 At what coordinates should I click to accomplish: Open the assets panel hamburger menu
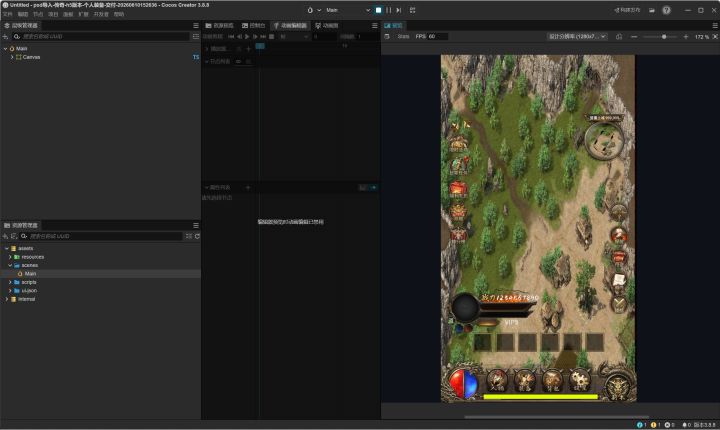point(196,225)
